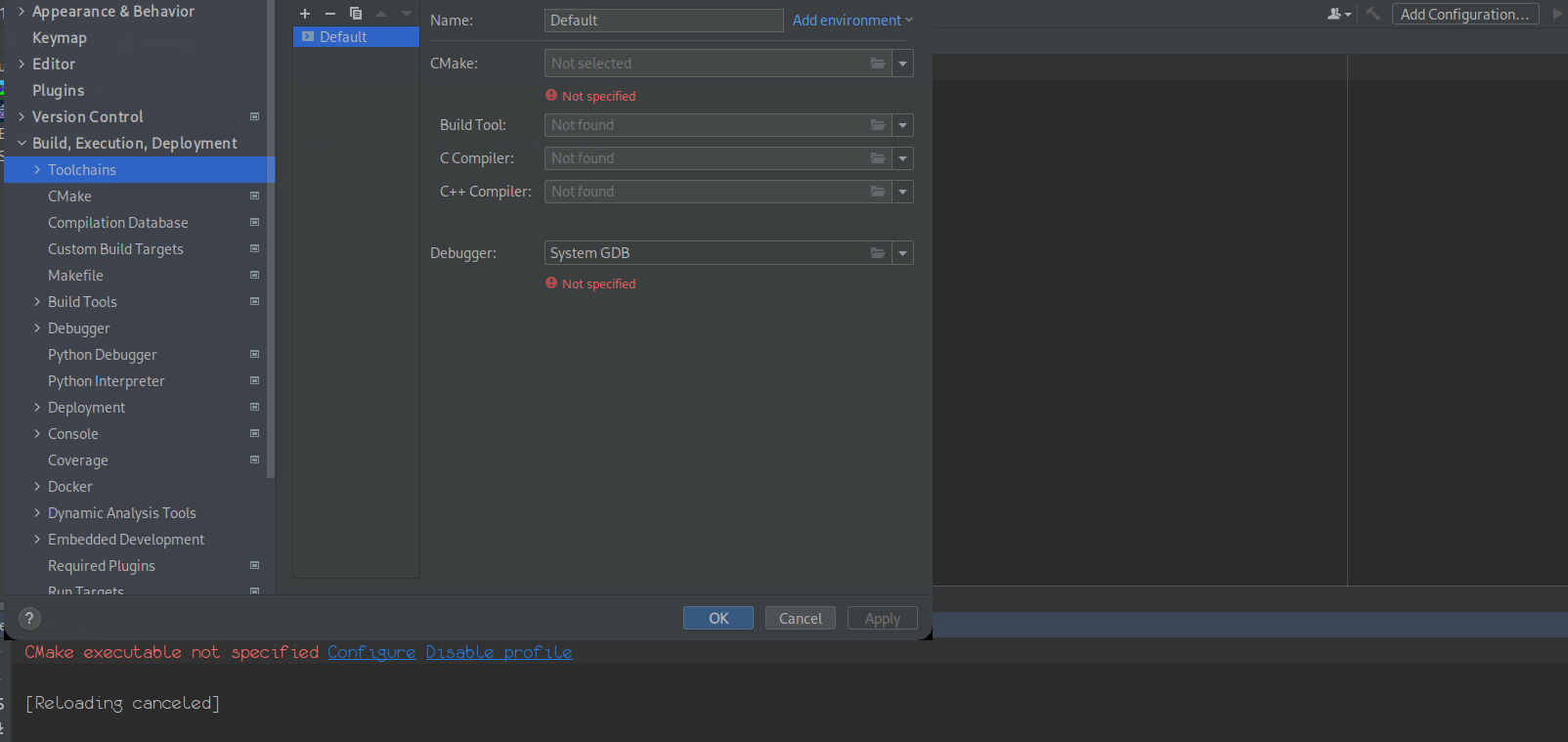Viewport: 1568px width, 742px height.
Task: Expand Dynamic Analysis Tools node
Action: pyautogui.click(x=37, y=512)
